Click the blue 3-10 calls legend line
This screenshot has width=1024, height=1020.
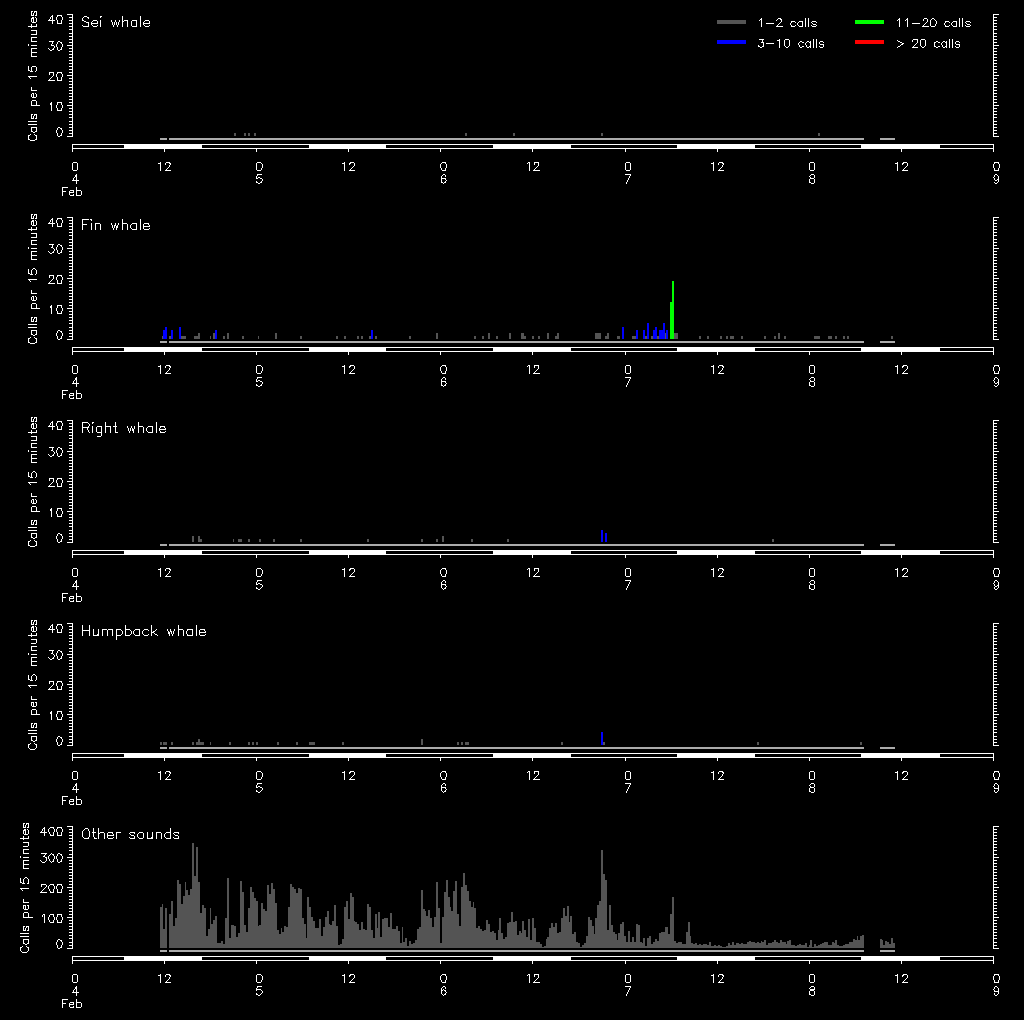732,44
